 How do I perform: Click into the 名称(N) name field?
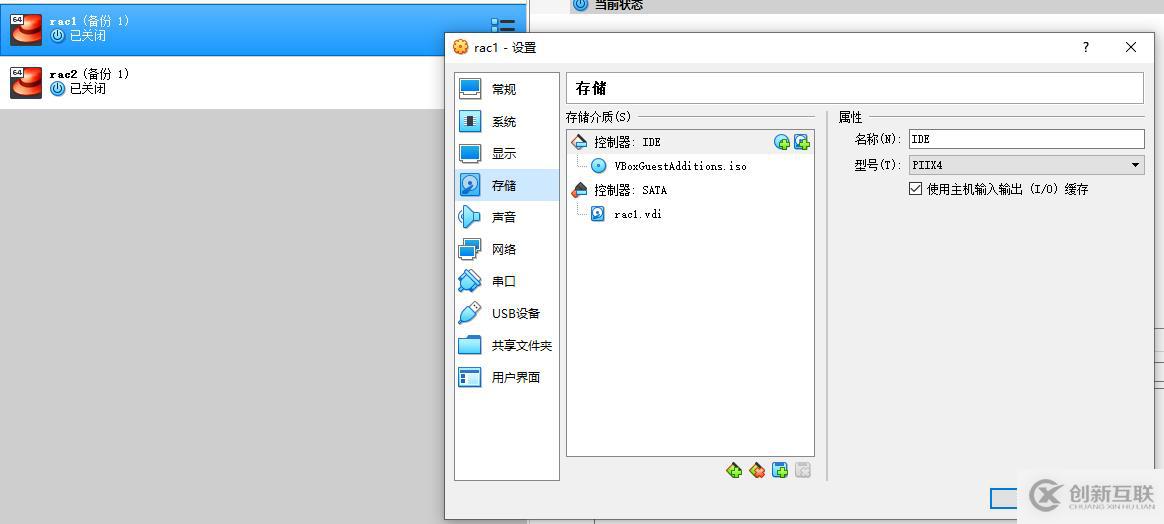[x=1027, y=139]
